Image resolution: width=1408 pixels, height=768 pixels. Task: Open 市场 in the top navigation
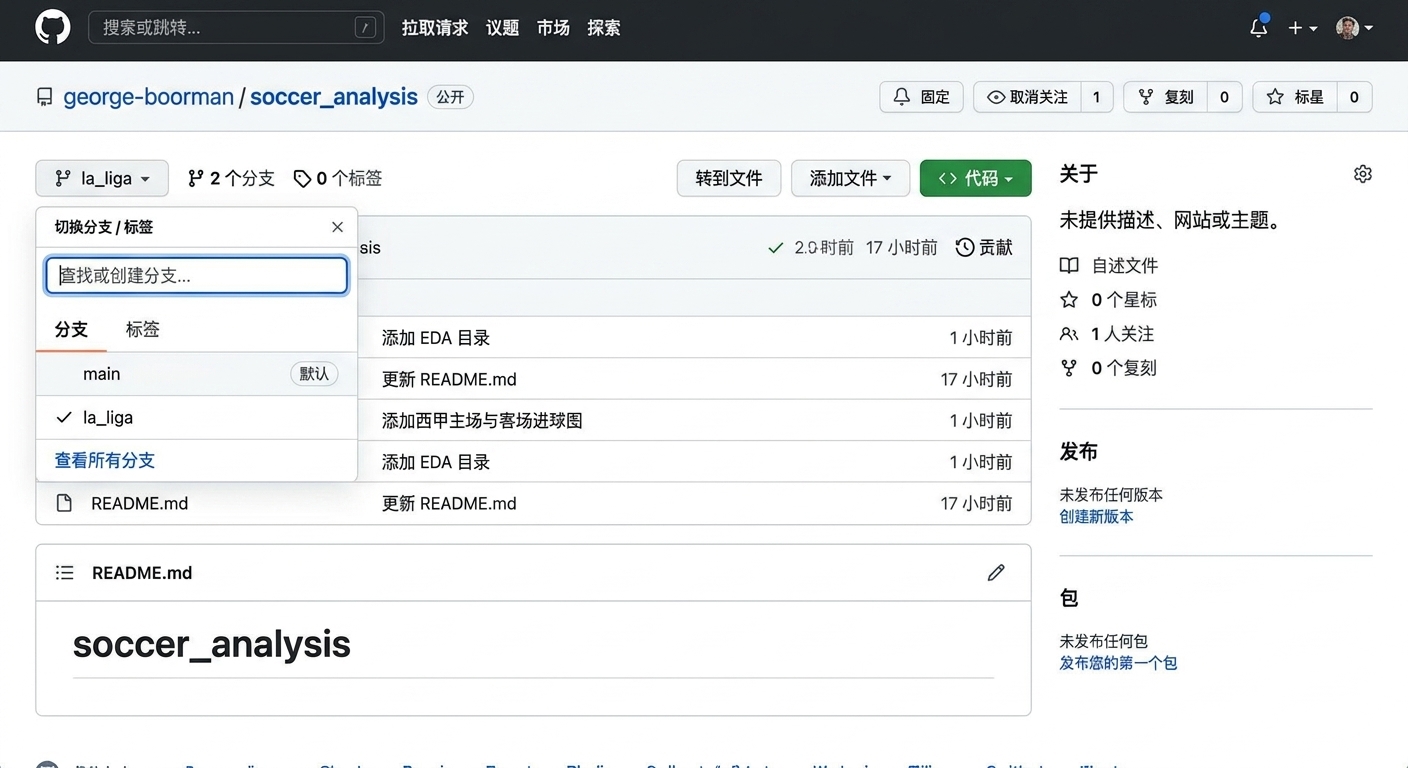pos(553,28)
